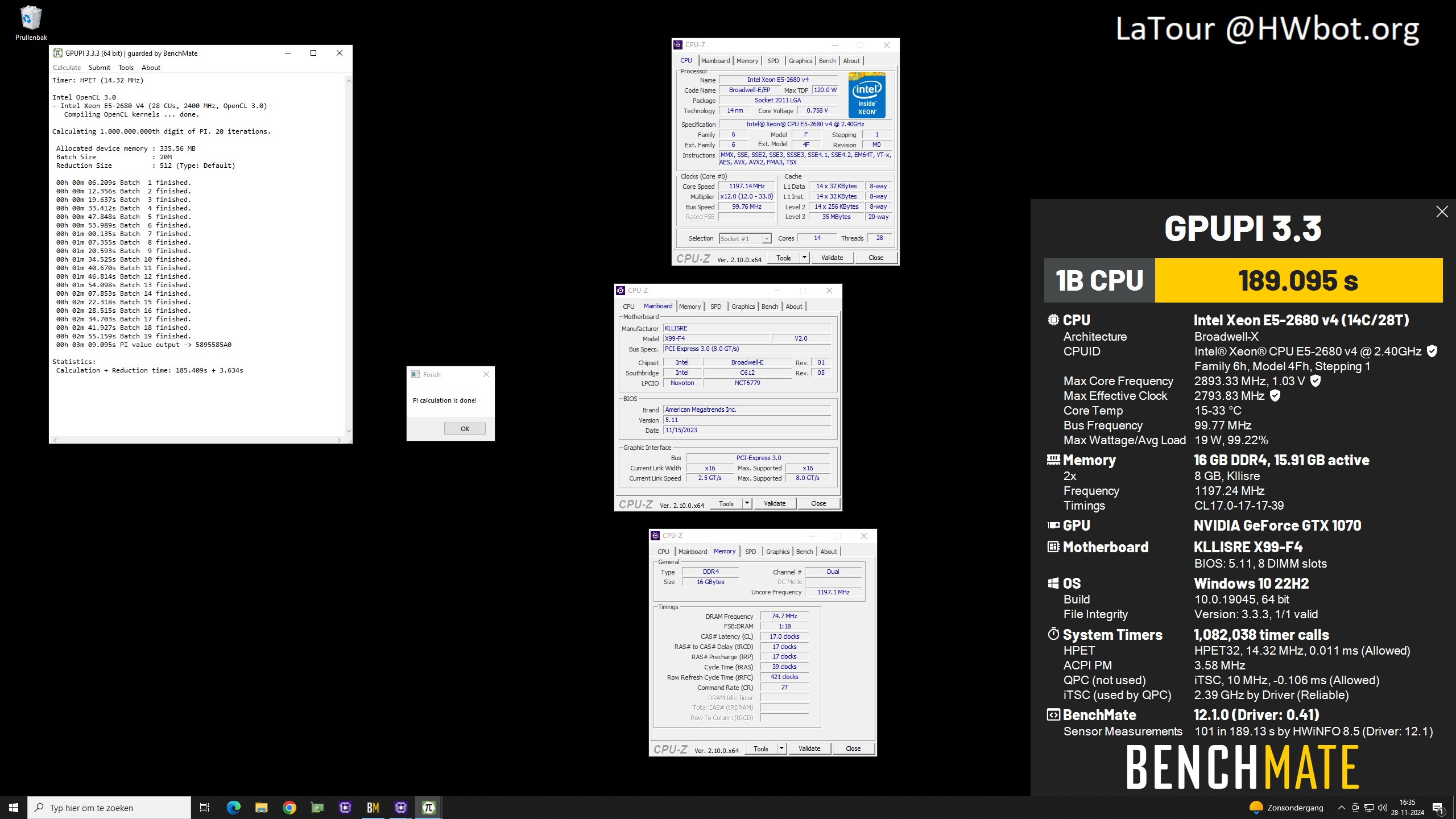Click the Finish dialog title bar icon
The width and height of the screenshot is (1456, 819).
tap(416, 374)
